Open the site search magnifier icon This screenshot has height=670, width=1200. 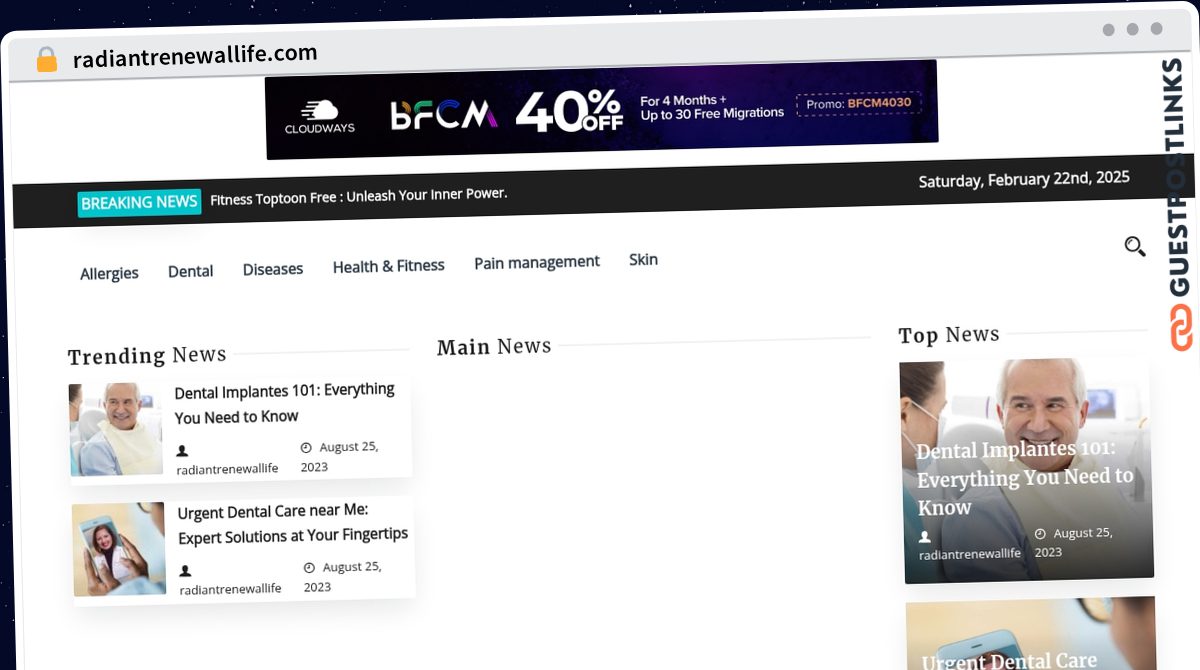(1134, 245)
